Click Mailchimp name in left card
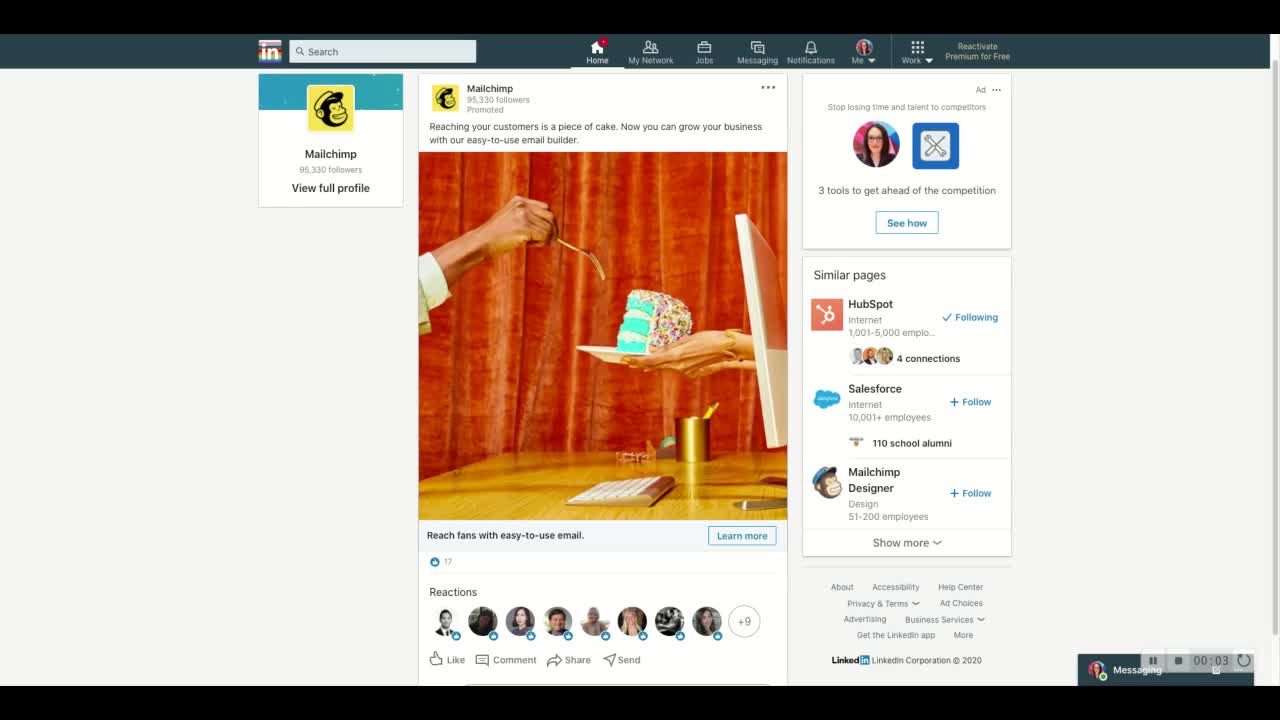 point(331,154)
